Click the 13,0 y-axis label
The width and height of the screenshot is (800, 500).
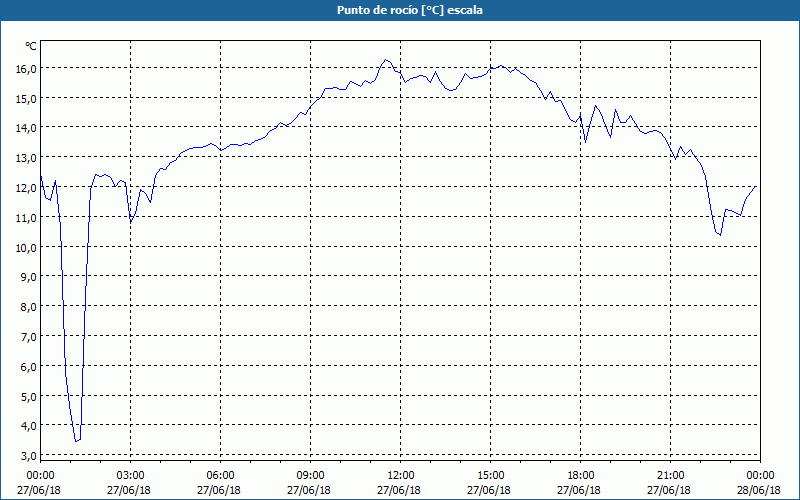[x=27, y=158]
